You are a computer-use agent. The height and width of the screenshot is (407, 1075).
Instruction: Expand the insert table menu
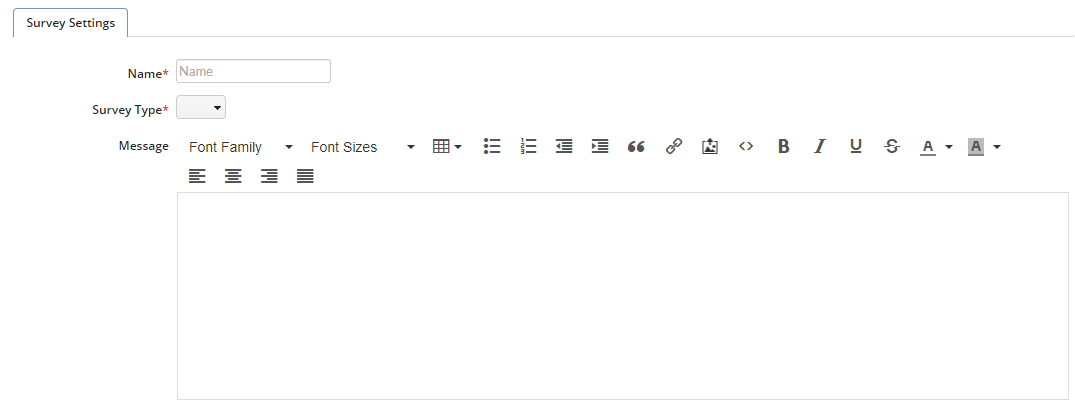pyautogui.click(x=448, y=147)
